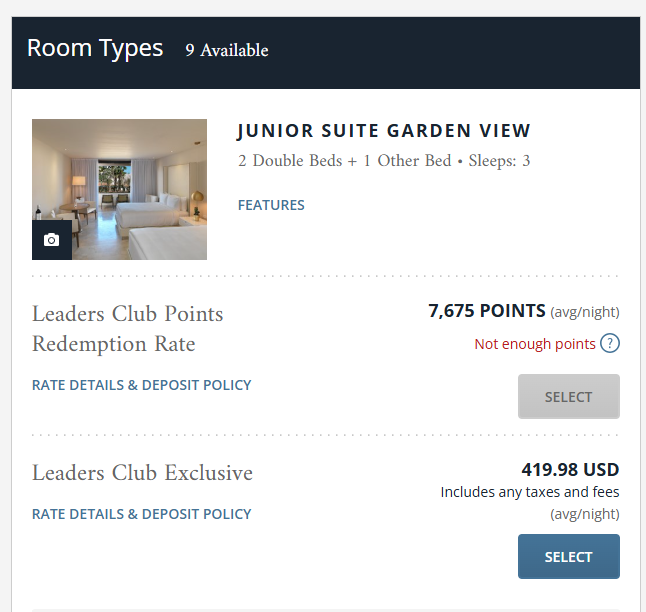Expand the FEATURES section of the suite
The width and height of the screenshot is (646, 612).
[271, 205]
